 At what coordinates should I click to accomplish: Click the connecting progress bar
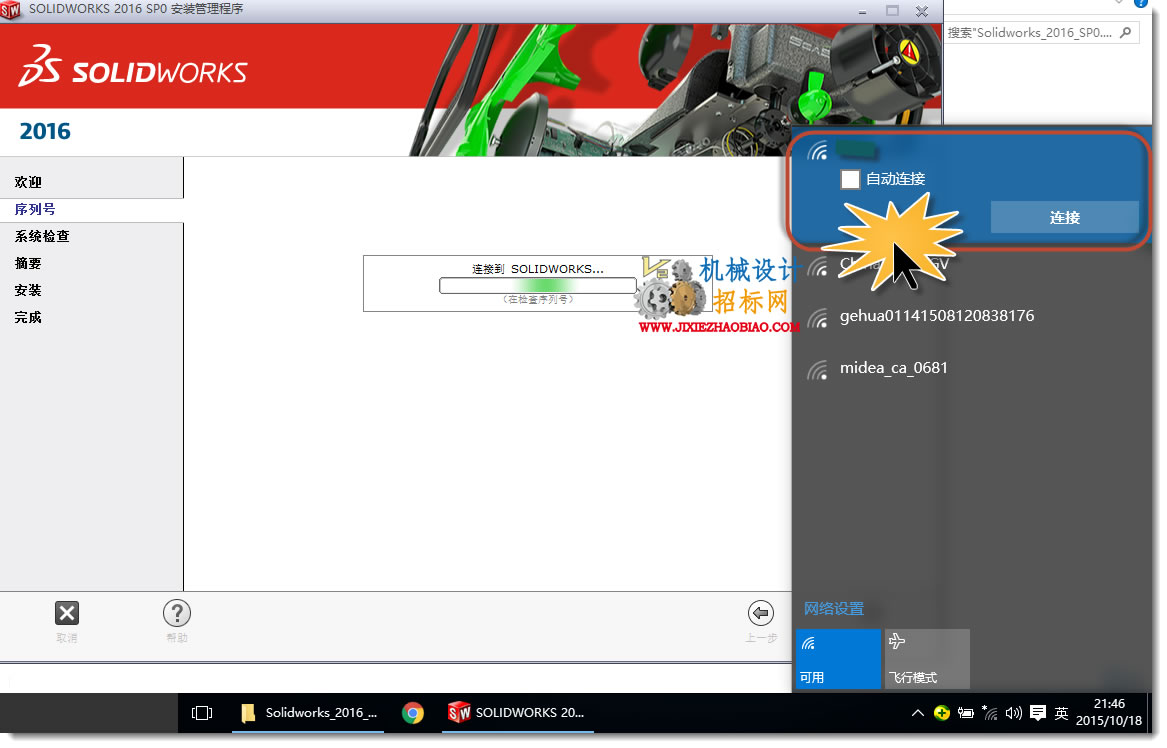pos(537,286)
